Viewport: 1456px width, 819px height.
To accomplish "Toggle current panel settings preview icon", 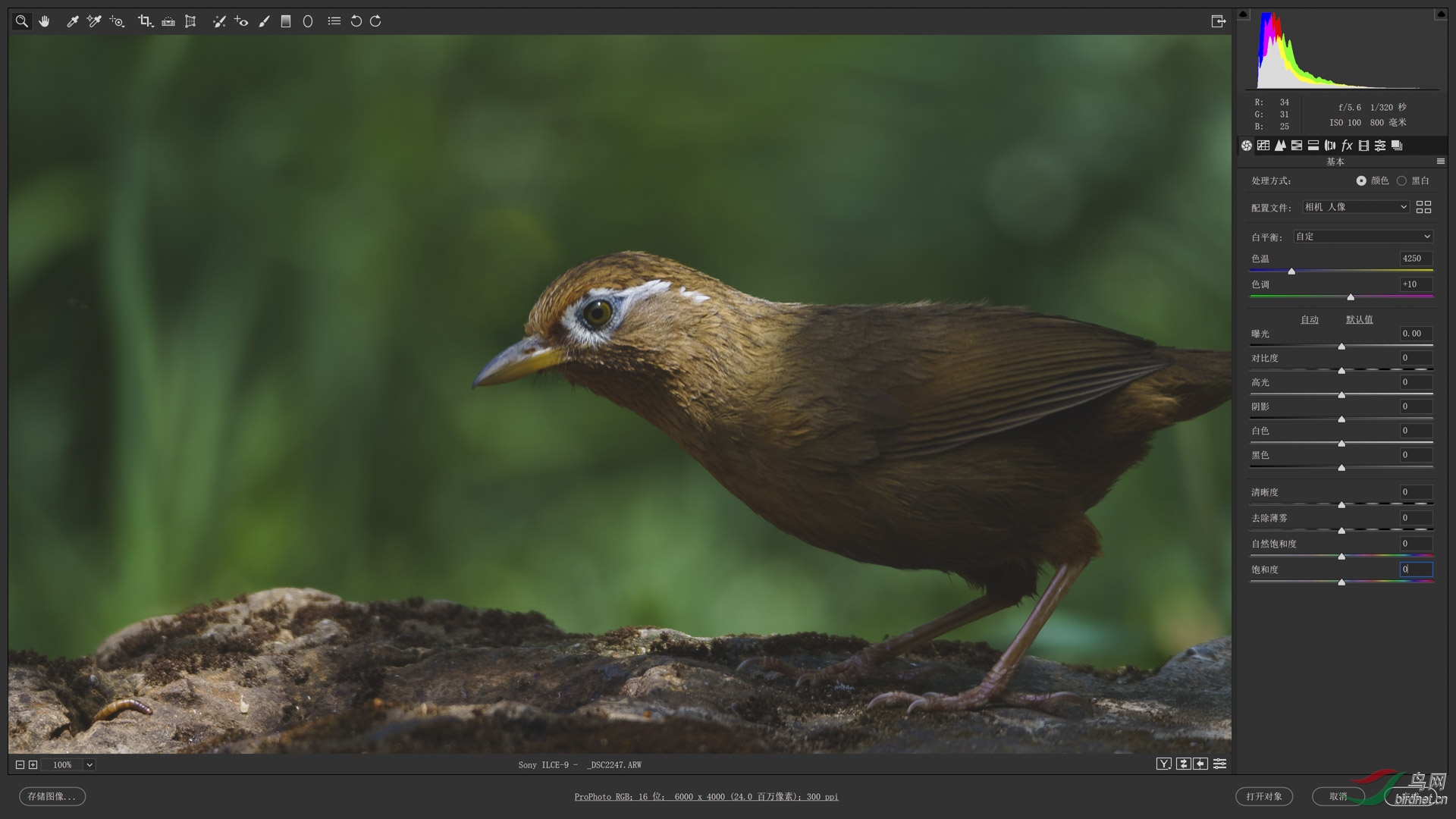I will tap(1219, 764).
